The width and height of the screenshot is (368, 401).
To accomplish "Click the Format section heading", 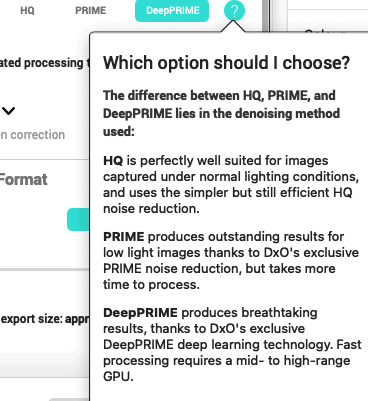I will pyautogui.click(x=23, y=180).
